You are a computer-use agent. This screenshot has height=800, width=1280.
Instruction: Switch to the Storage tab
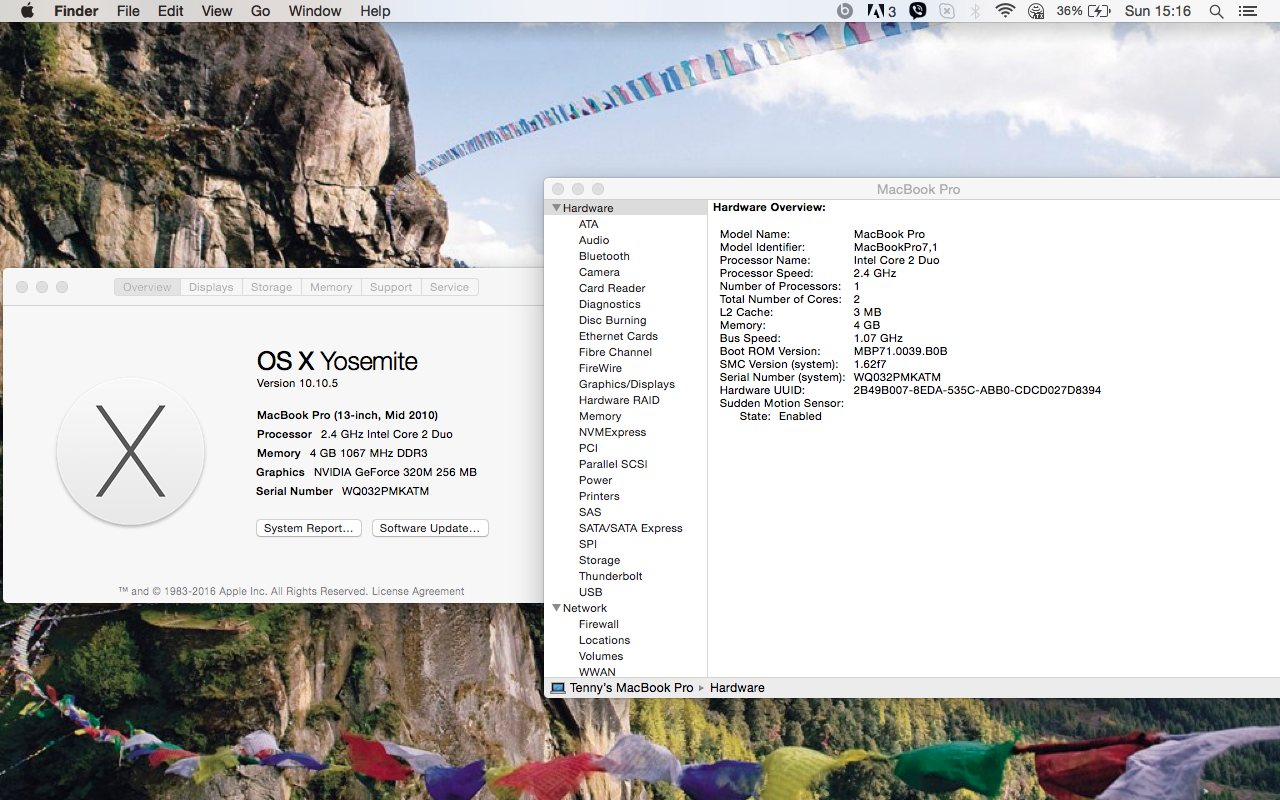point(272,287)
